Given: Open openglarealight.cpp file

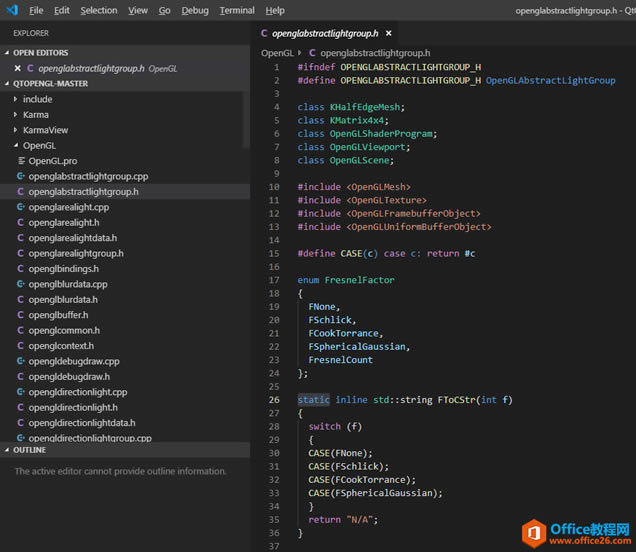Looking at the screenshot, I should click(125, 207).
